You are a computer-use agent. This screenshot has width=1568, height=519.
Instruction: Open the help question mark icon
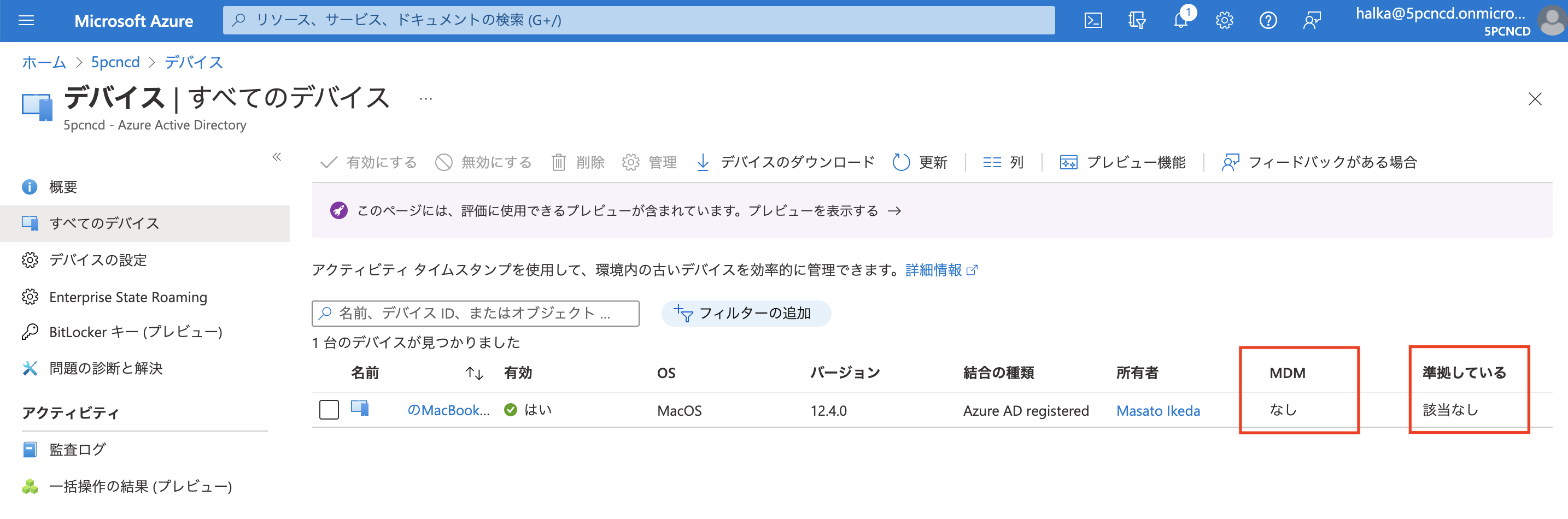(x=1268, y=21)
